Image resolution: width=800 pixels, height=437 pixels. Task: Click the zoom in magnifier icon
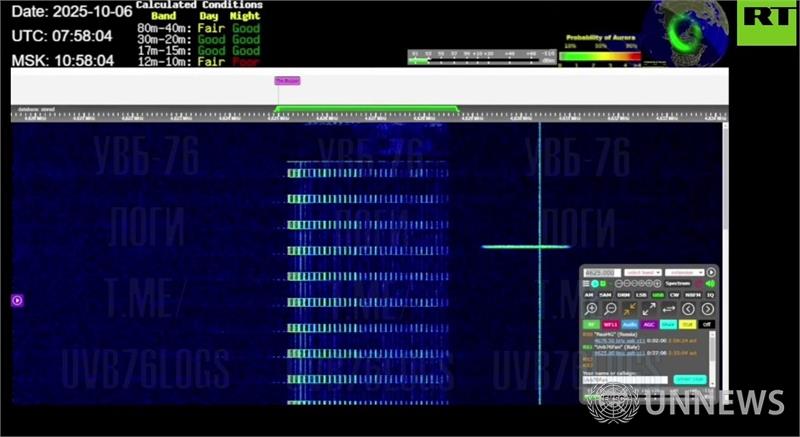point(591,309)
